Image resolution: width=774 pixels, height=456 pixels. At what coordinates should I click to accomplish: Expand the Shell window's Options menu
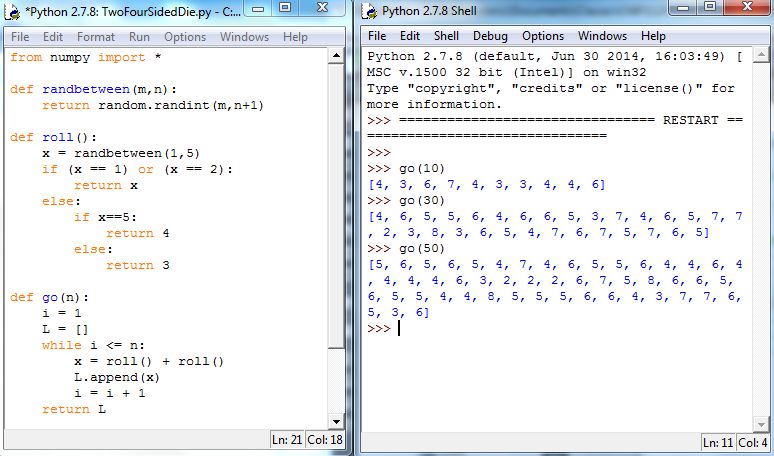pos(543,36)
